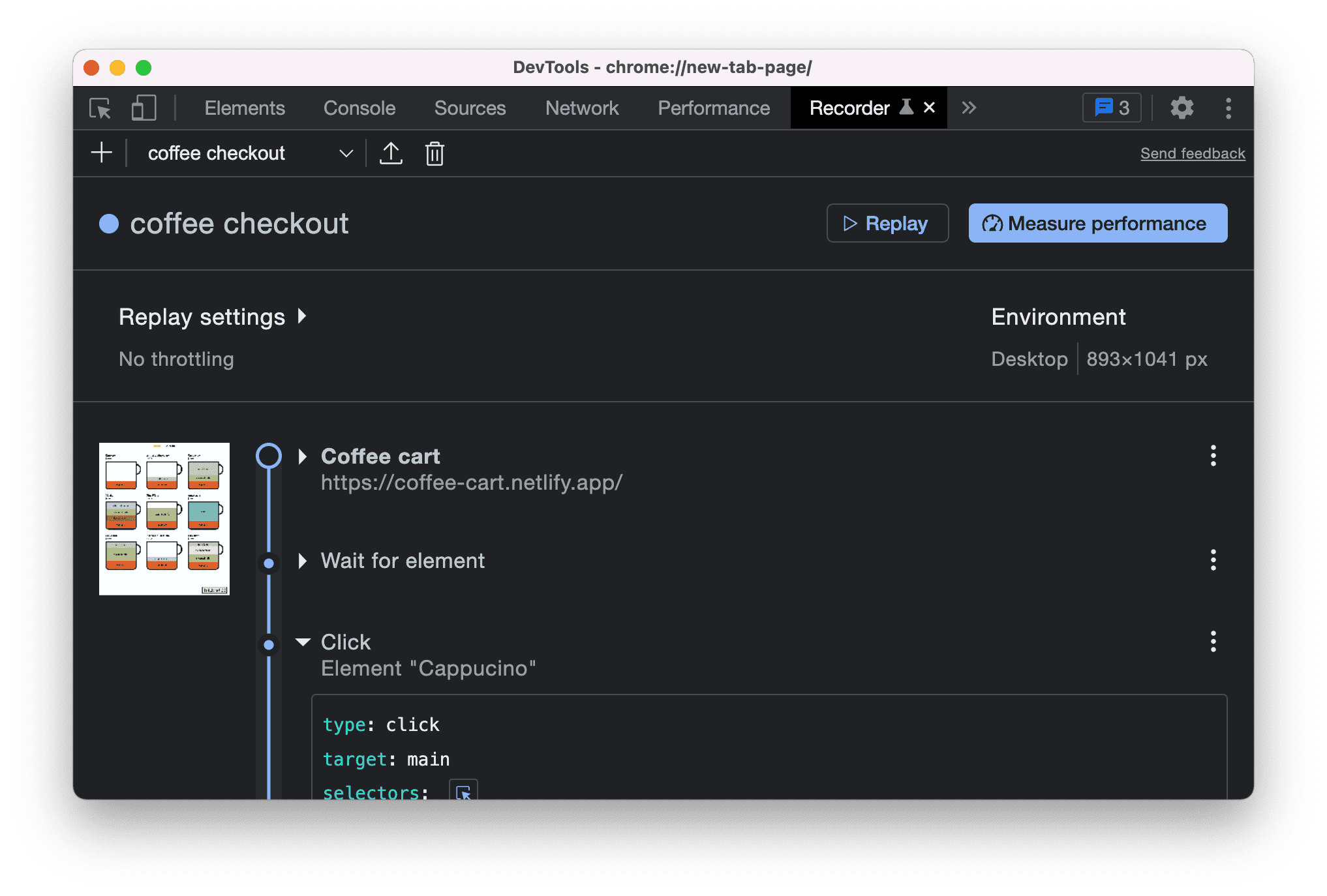Click the Replay button for coffee checkout
This screenshot has width=1327, height=896.
click(885, 222)
